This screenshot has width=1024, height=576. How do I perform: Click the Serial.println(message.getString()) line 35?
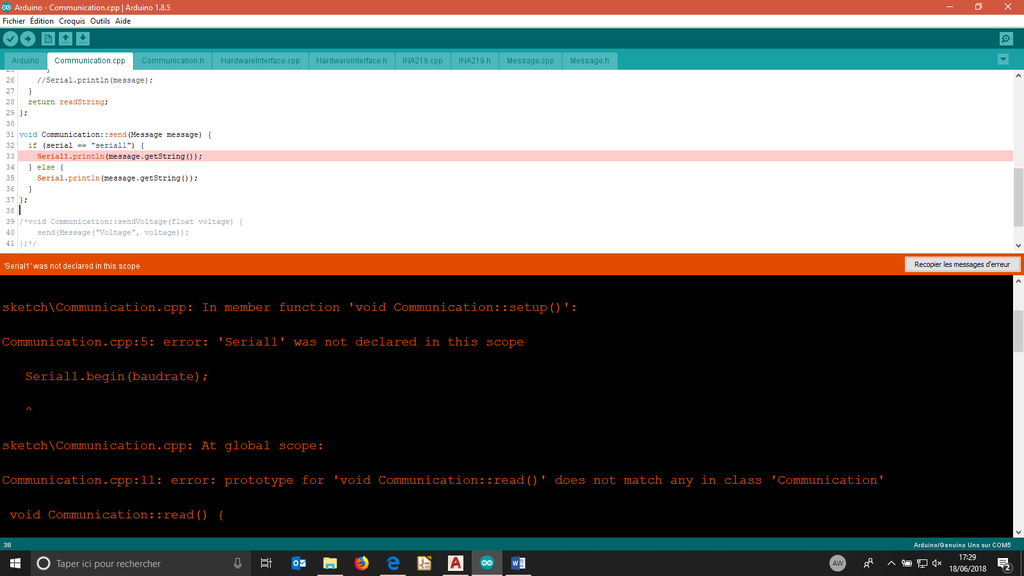click(117, 178)
